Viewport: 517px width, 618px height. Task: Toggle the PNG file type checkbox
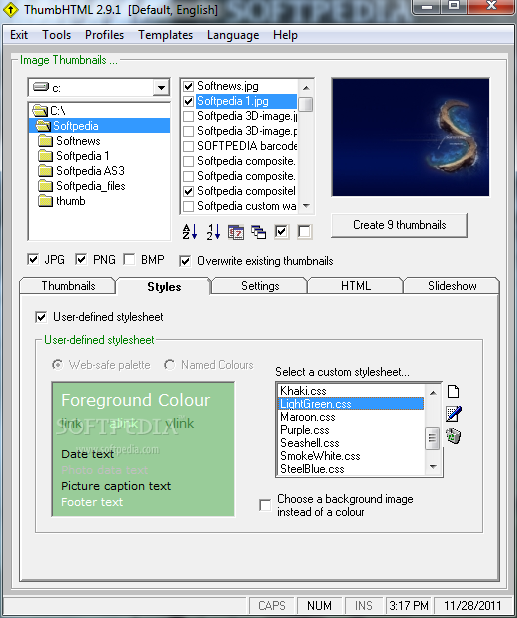(81, 259)
